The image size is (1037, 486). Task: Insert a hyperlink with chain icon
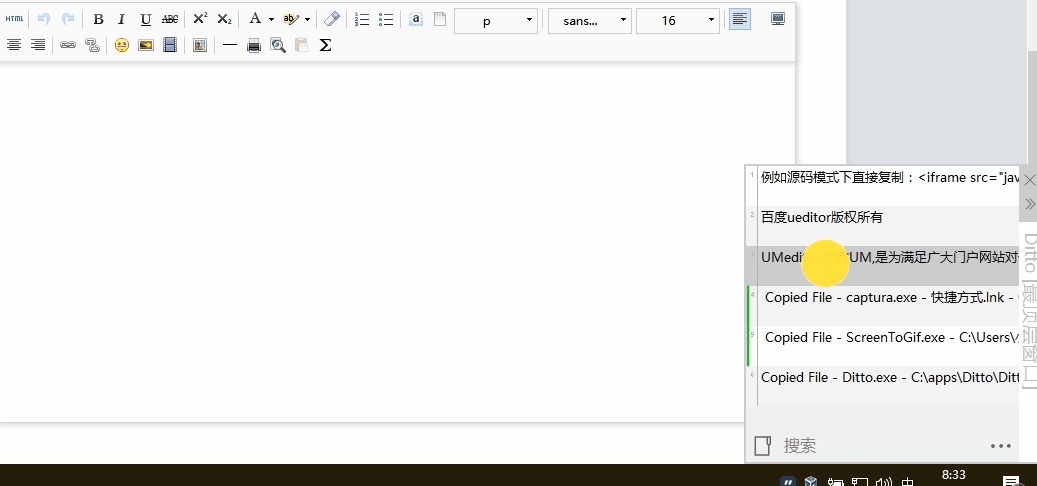pyautogui.click(x=68, y=45)
